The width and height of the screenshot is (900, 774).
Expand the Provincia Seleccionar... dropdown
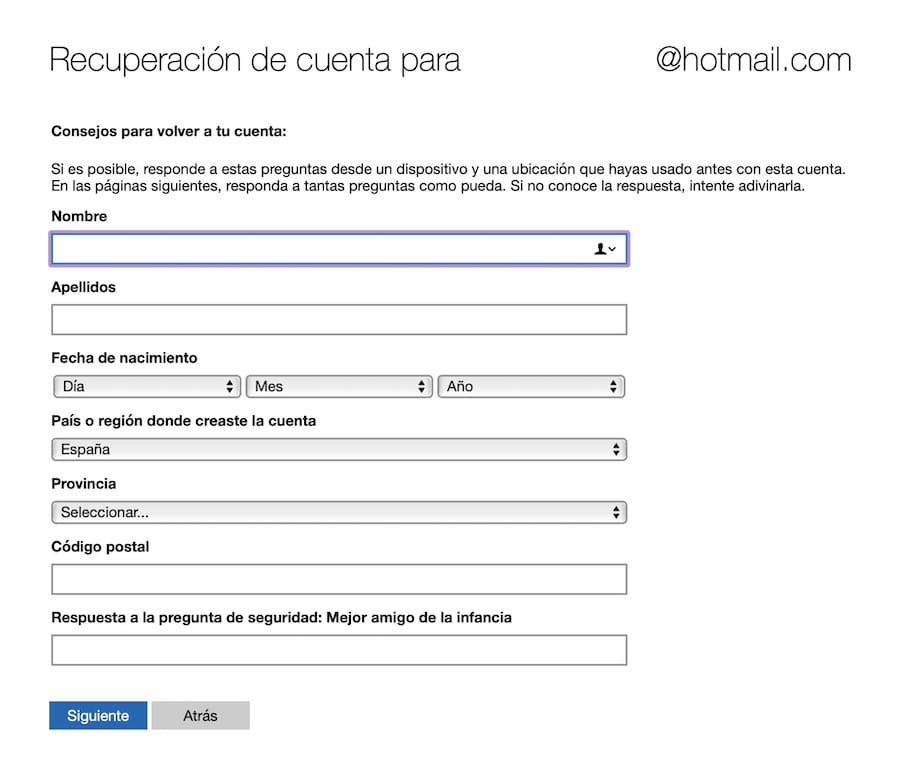tap(339, 513)
